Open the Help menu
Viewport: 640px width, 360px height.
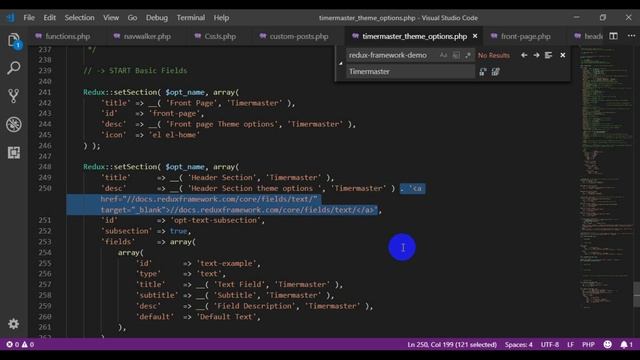(221, 18)
